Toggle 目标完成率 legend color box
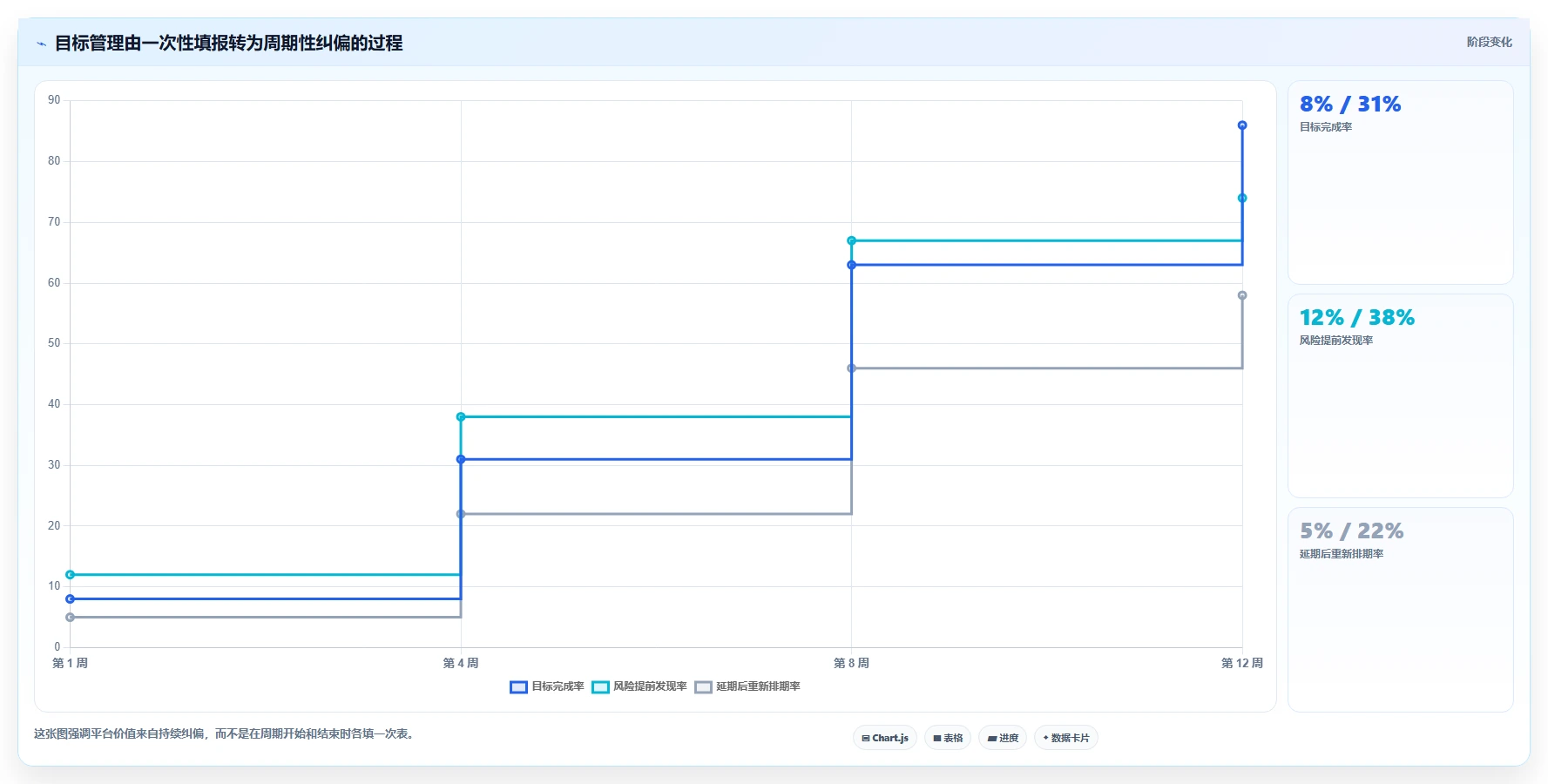Screen dimensions: 1548x784 518,687
